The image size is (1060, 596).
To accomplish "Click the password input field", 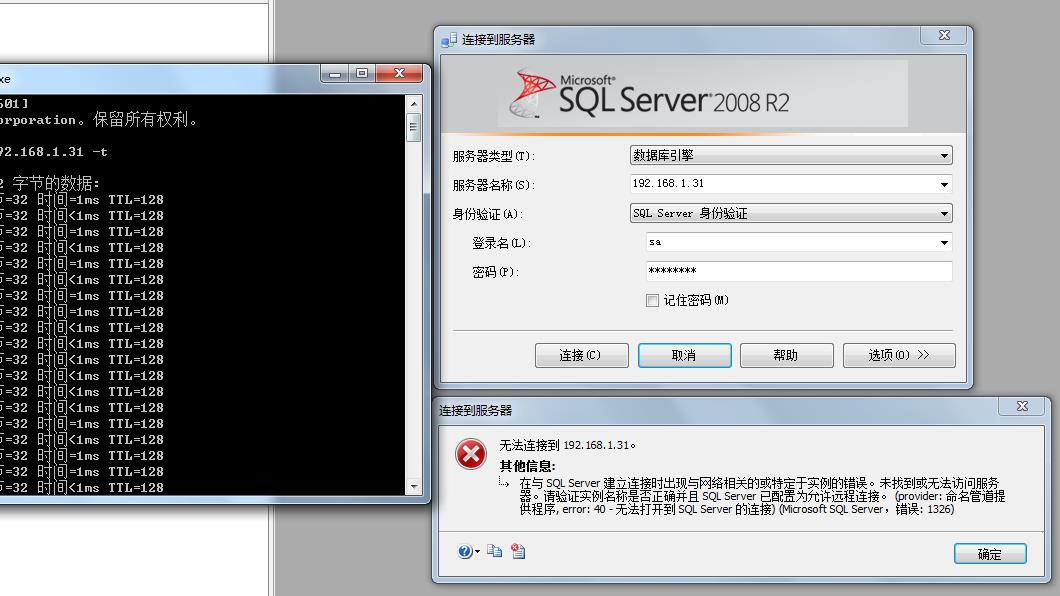I will click(799, 272).
